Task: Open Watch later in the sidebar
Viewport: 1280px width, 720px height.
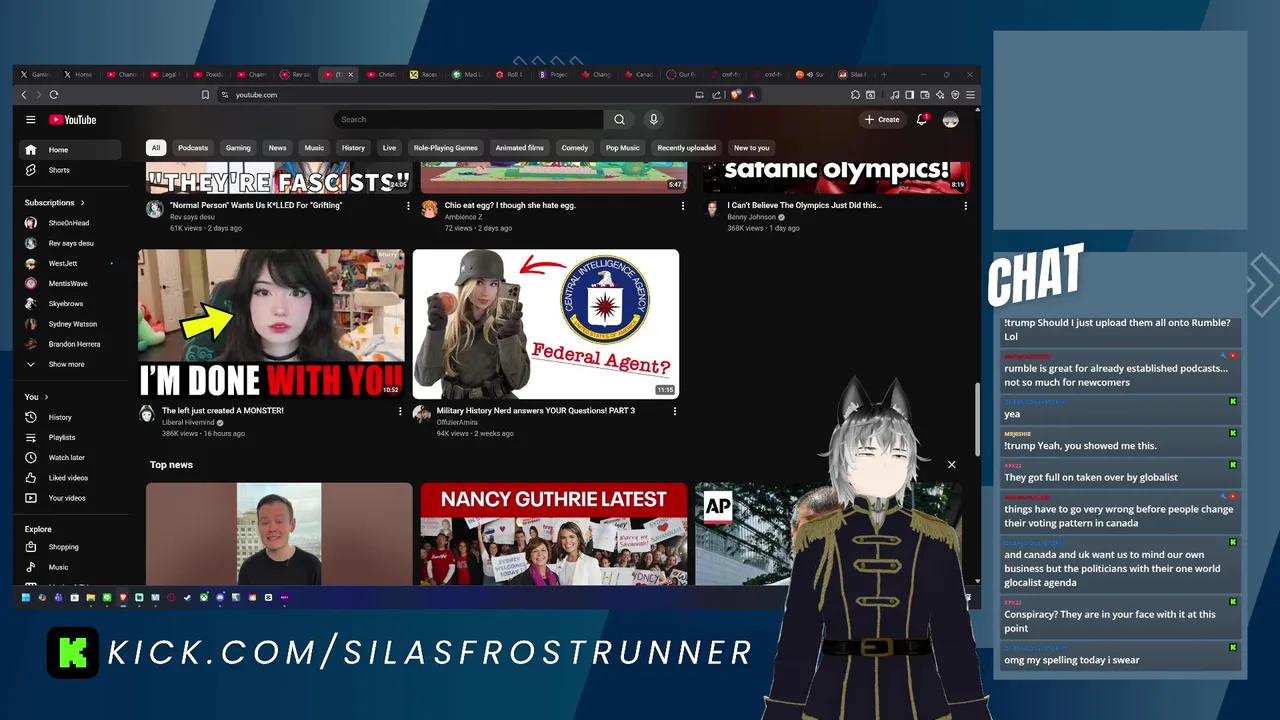Action: coord(70,457)
